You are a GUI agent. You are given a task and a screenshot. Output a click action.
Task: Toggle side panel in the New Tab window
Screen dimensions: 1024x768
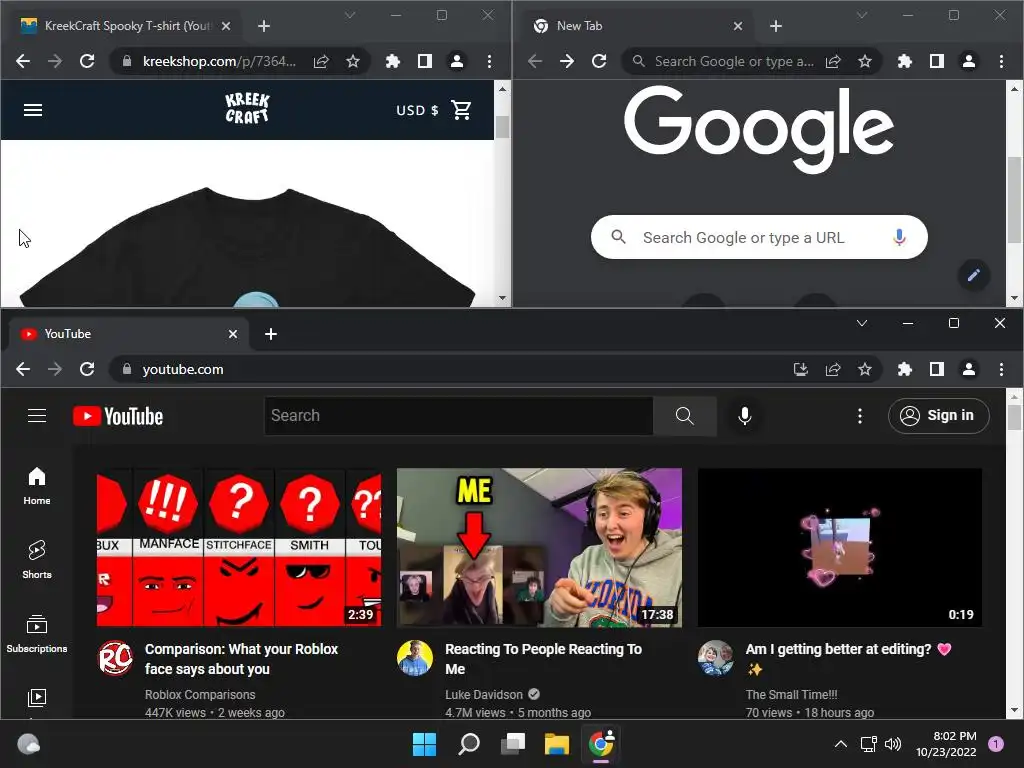tap(936, 61)
